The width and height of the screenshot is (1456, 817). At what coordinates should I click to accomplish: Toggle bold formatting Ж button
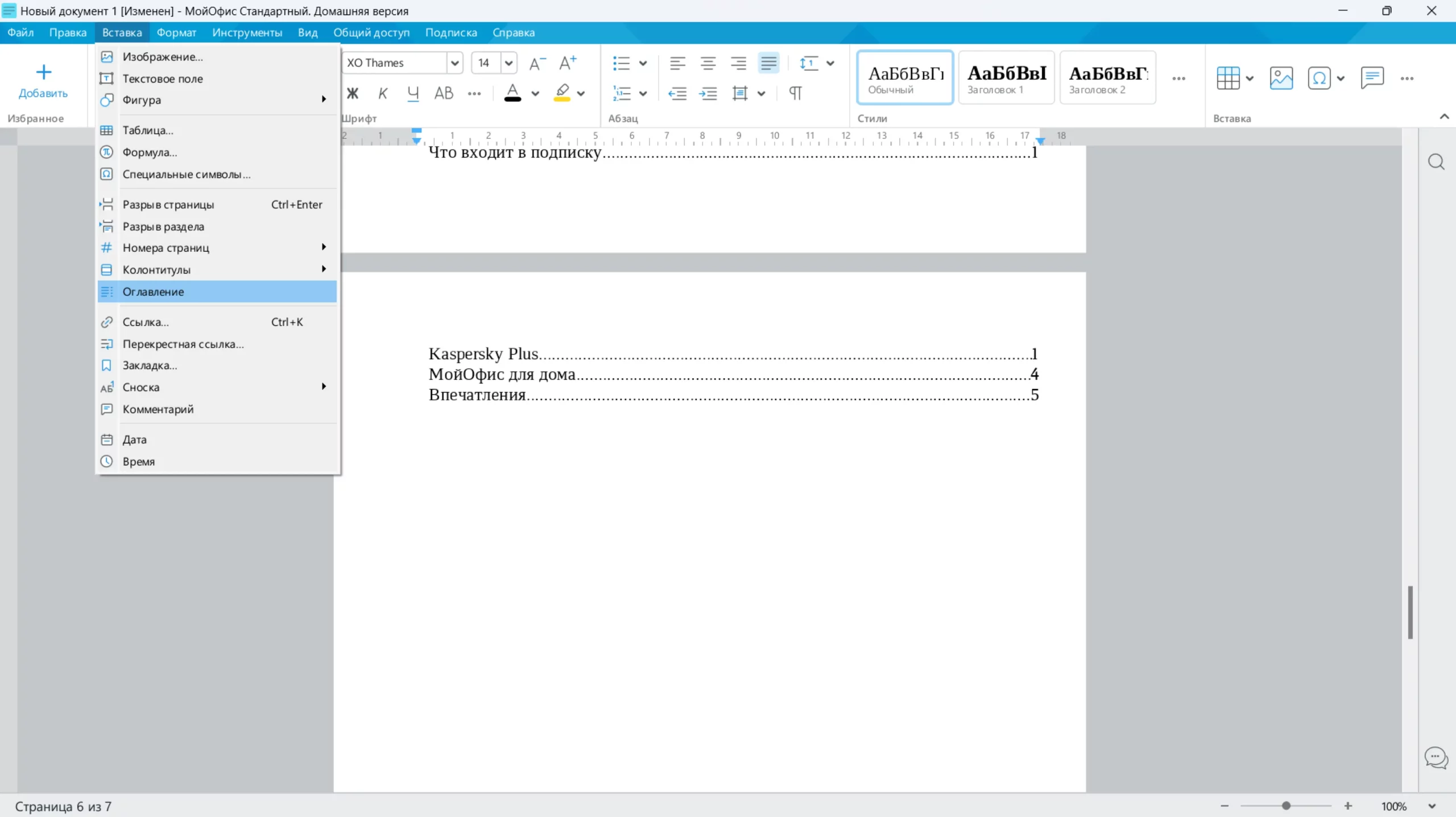(x=353, y=93)
